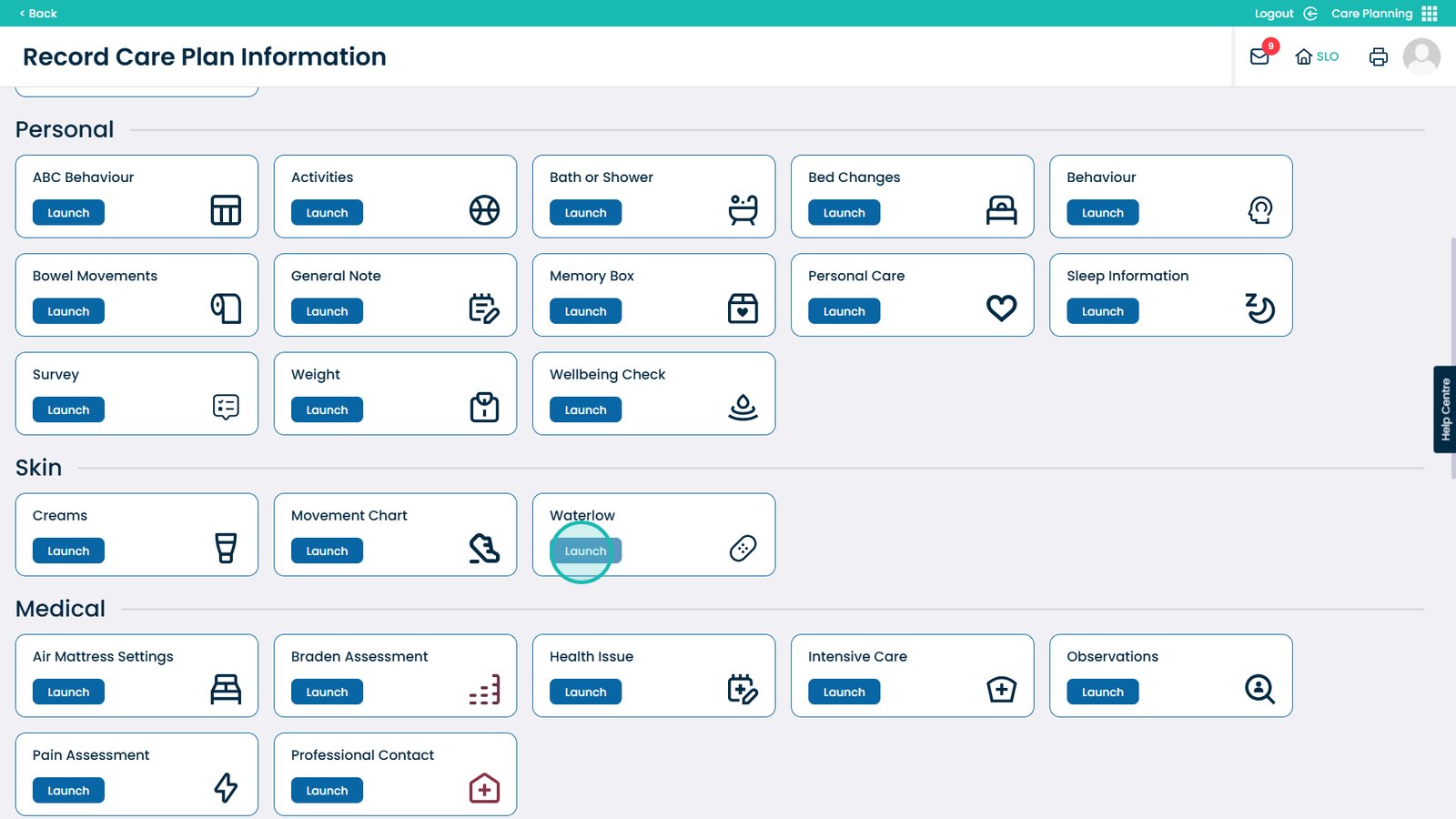Launch the Wellbeing Check form
Image resolution: width=1456 pixels, height=819 pixels.
(585, 410)
